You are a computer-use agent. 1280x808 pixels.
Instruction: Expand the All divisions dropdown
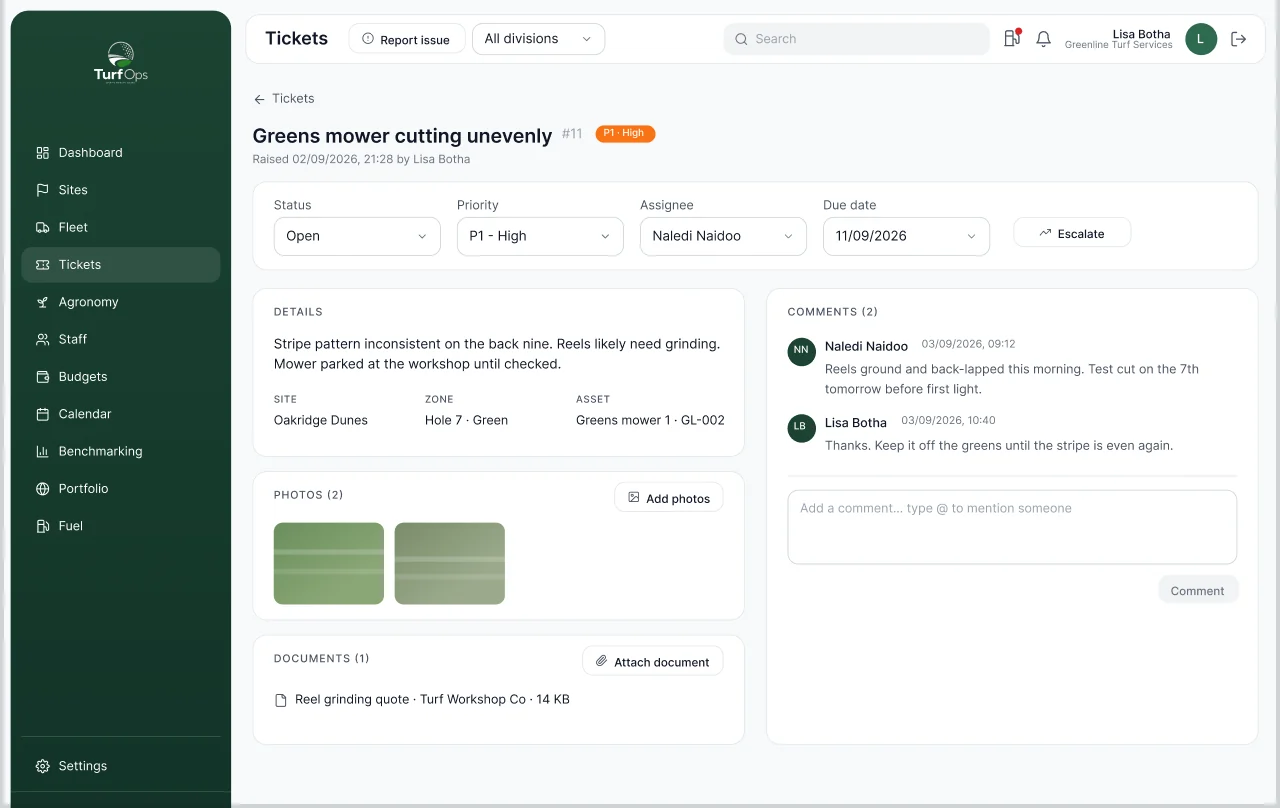[x=538, y=39]
